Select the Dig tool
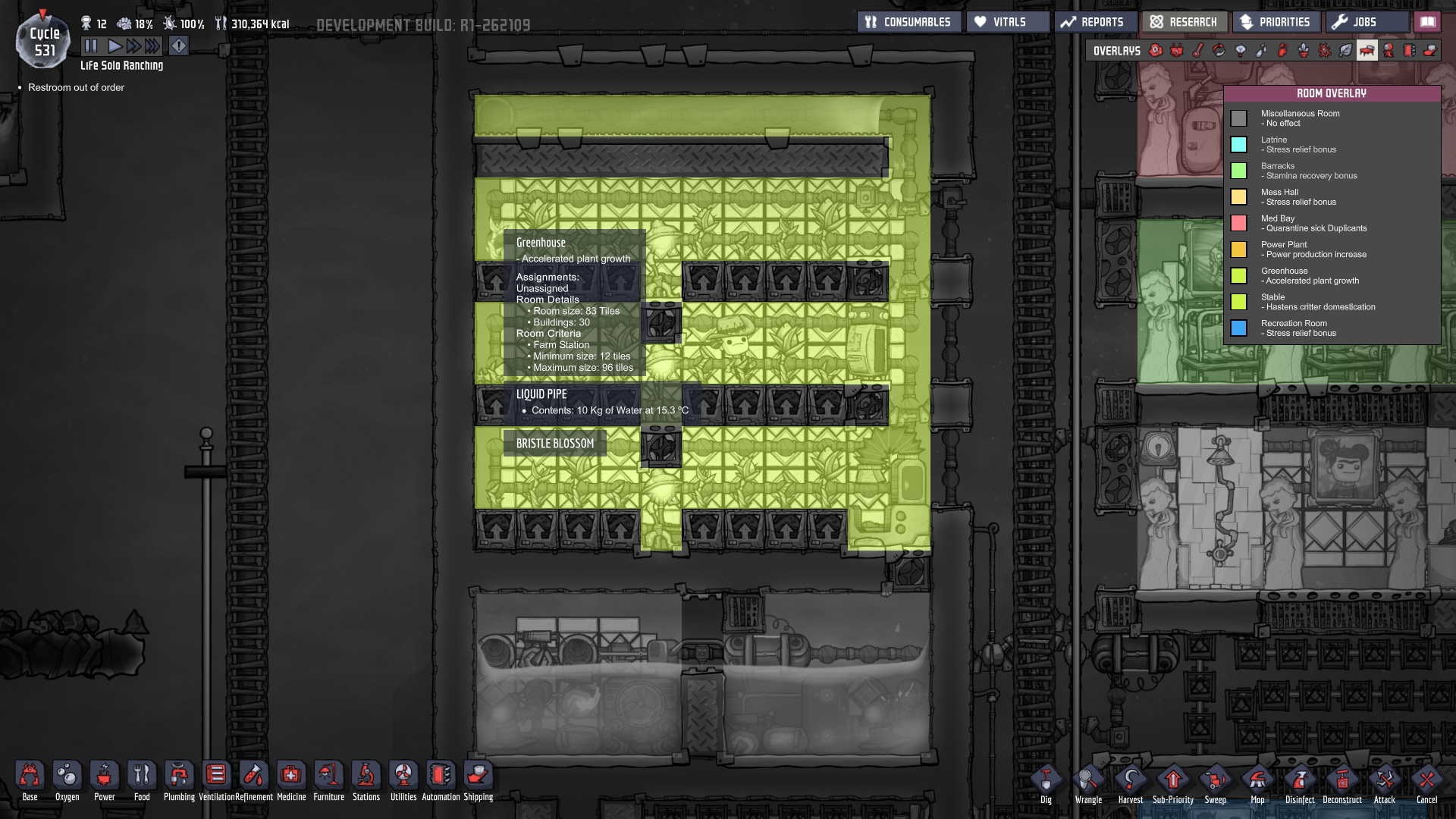The width and height of the screenshot is (1456, 819). pos(1046,780)
